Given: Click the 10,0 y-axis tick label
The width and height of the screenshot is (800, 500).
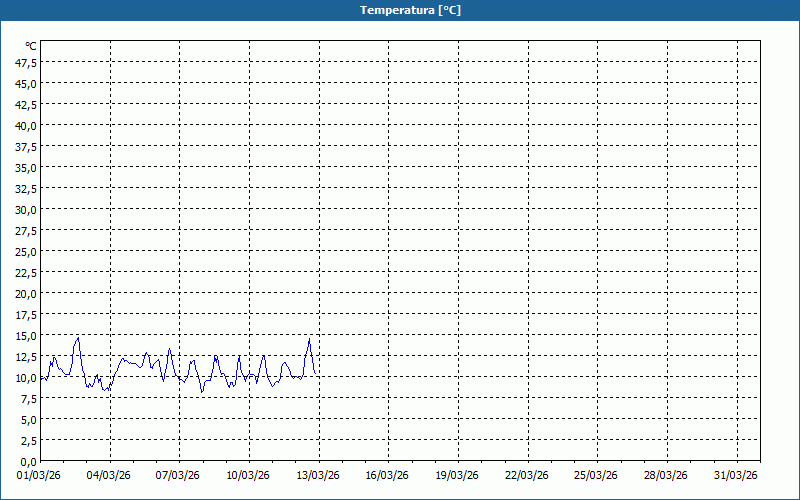Looking at the screenshot, I should click(26, 377).
